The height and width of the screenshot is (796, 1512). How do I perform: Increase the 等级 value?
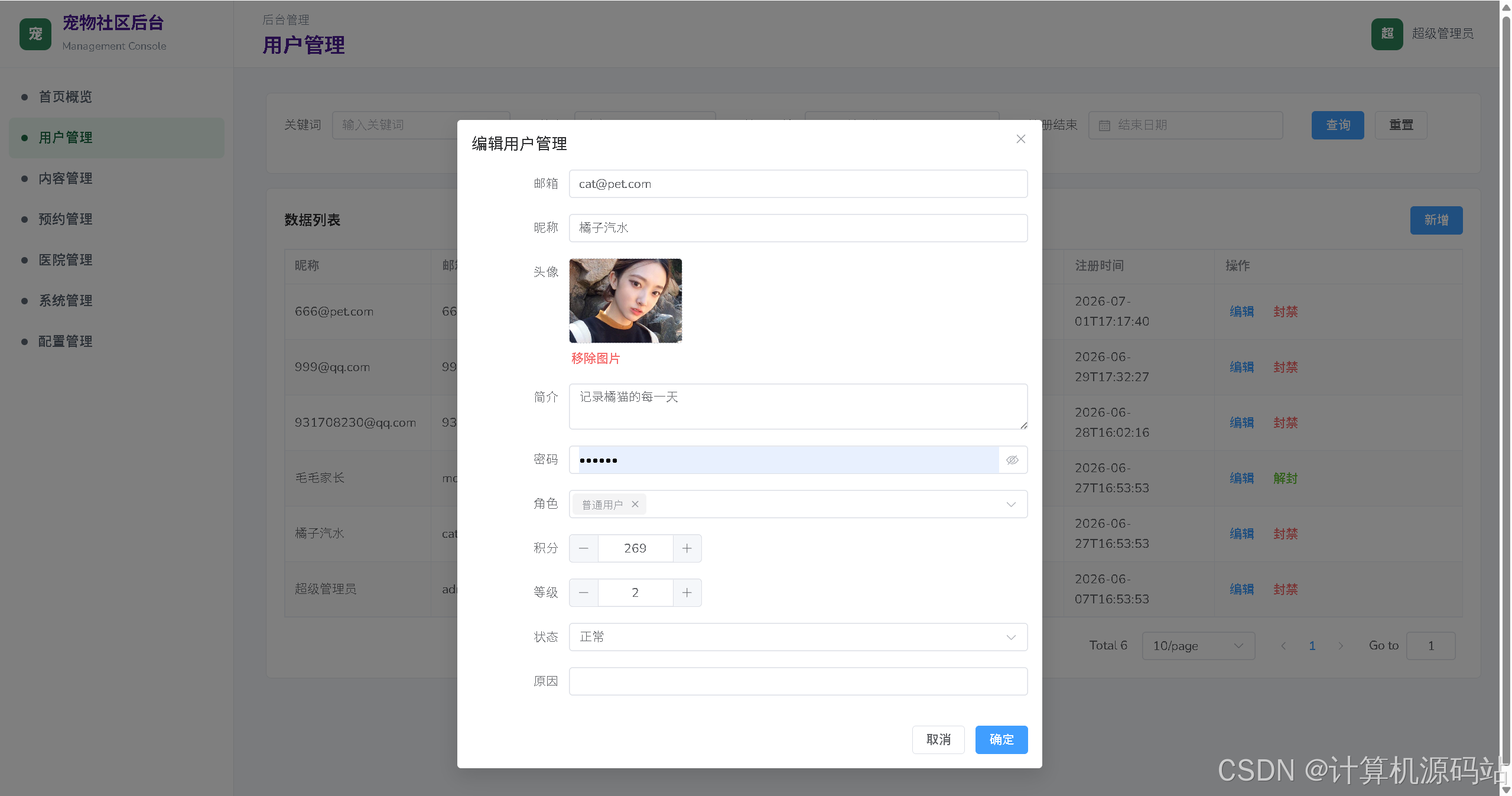click(687, 593)
